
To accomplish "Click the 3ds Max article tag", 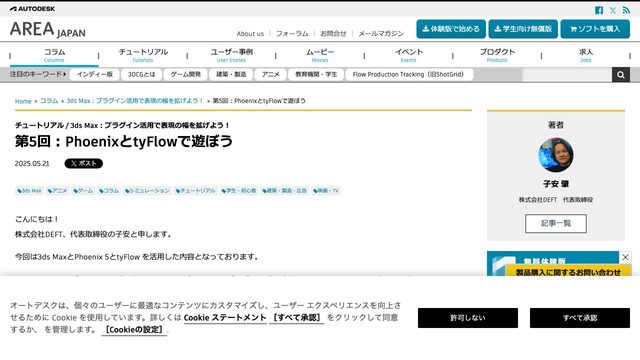I will [x=29, y=191].
